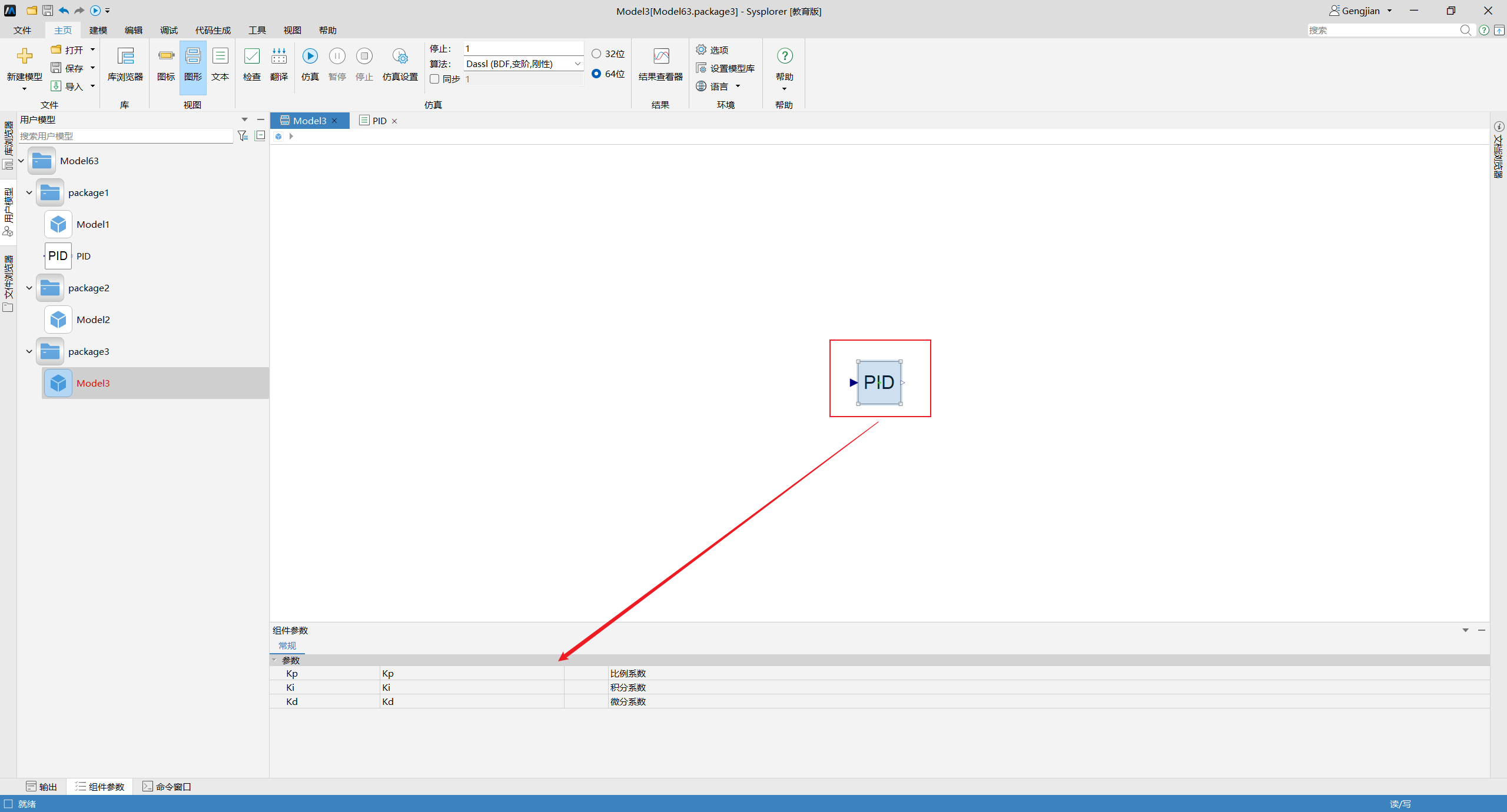Image resolution: width=1507 pixels, height=812 pixels.
Task: Click the Simulate play icon in ribbon
Action: pos(310,56)
